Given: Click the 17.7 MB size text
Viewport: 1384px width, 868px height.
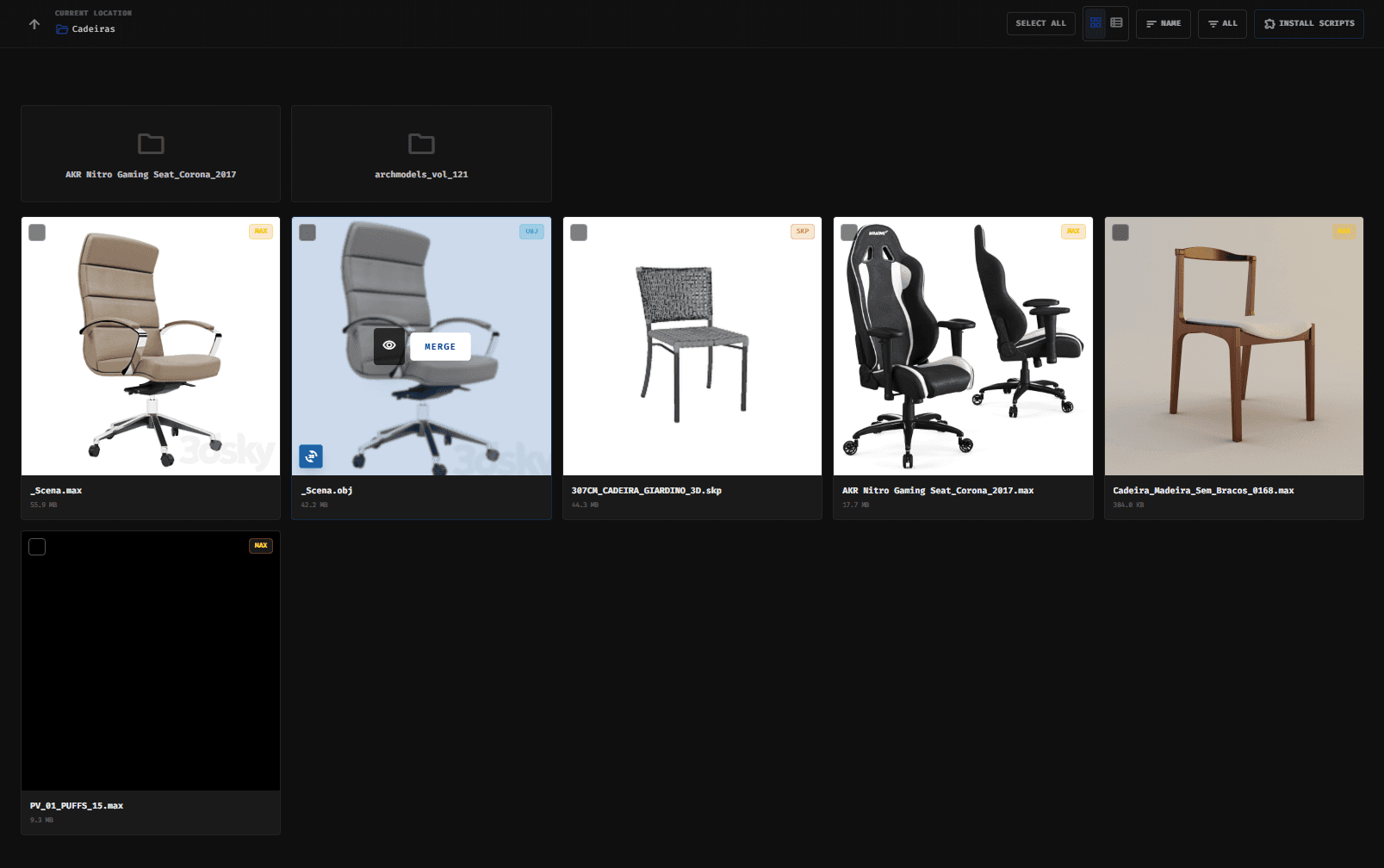Looking at the screenshot, I should 855,505.
